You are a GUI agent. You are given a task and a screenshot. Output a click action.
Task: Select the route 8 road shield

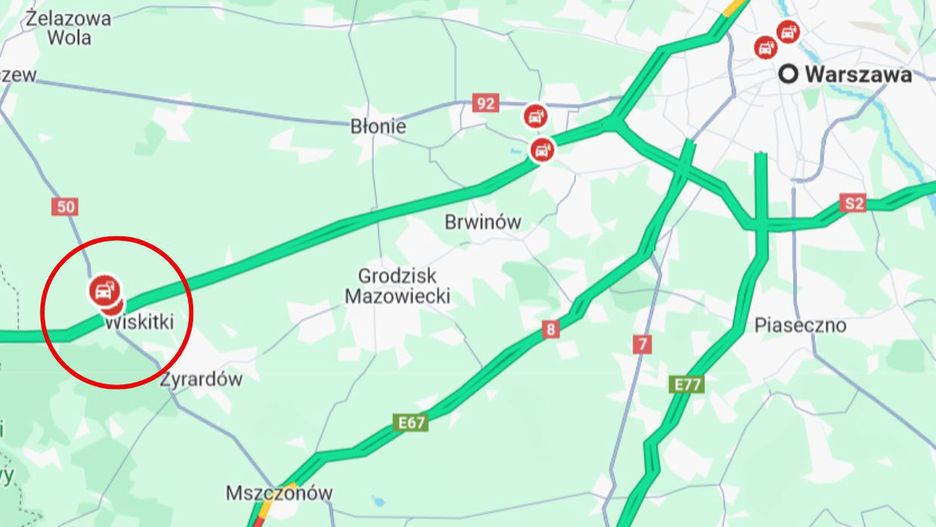pyautogui.click(x=550, y=329)
